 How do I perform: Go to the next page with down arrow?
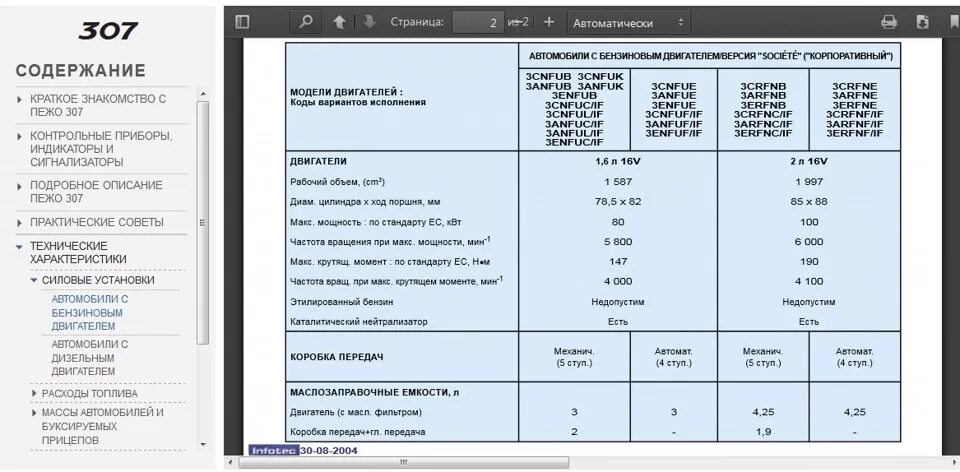(369, 22)
